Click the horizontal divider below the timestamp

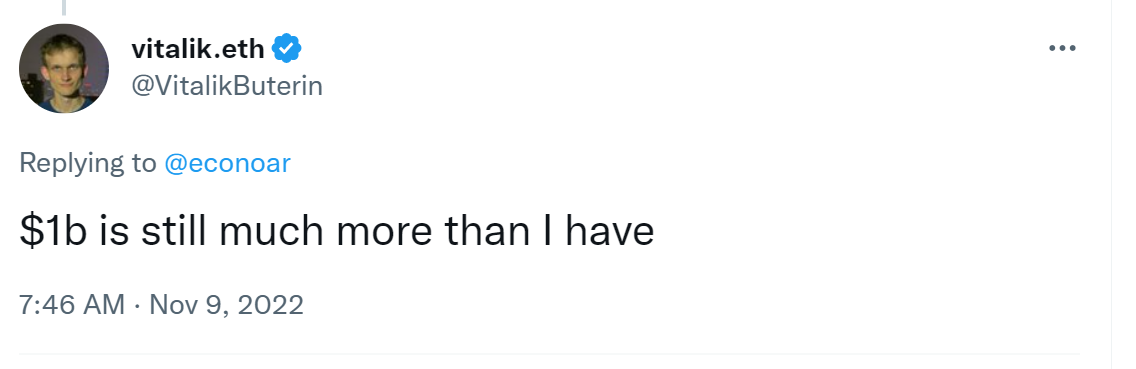point(549,355)
